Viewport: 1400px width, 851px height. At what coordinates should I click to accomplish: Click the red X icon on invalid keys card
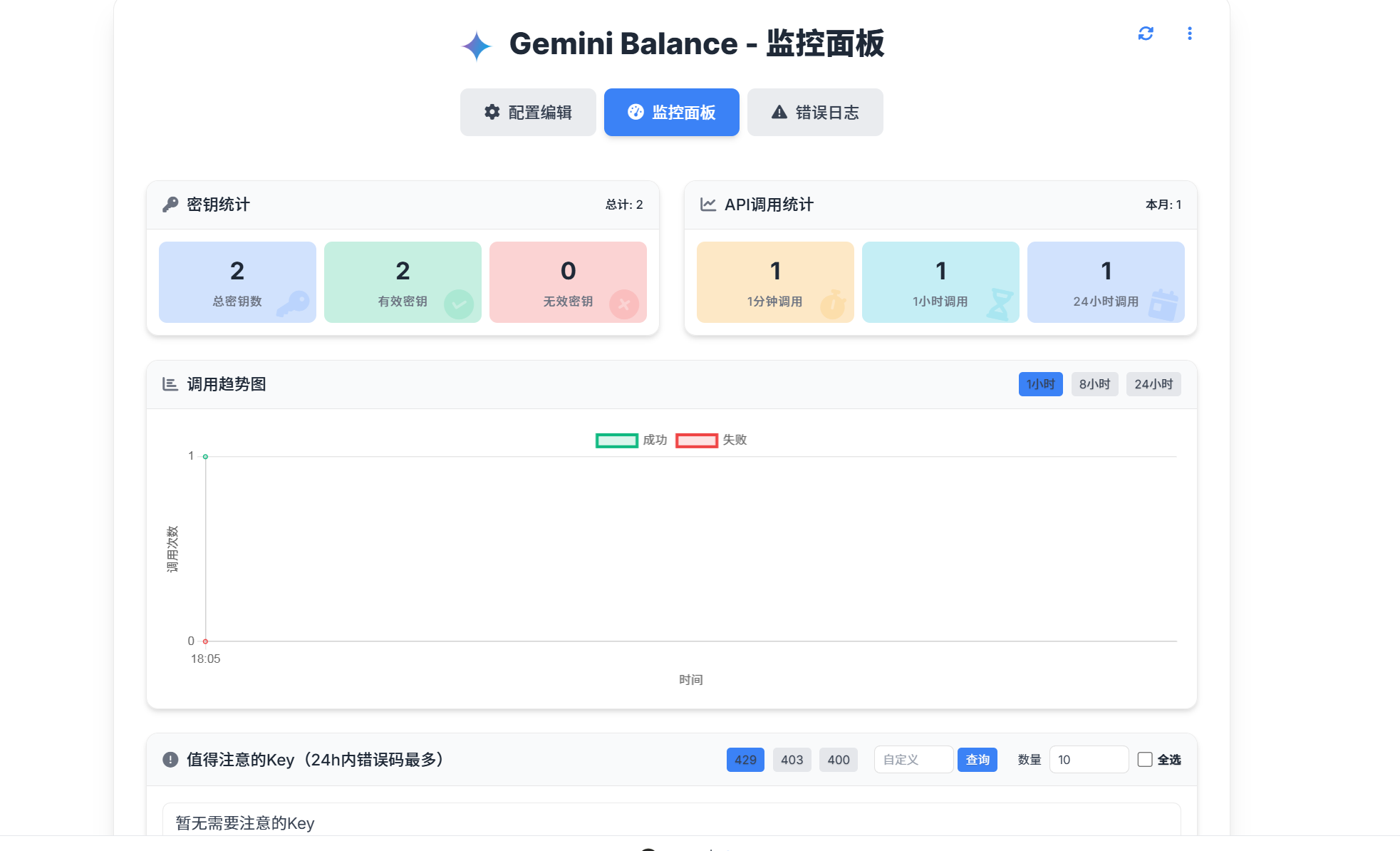point(624,304)
